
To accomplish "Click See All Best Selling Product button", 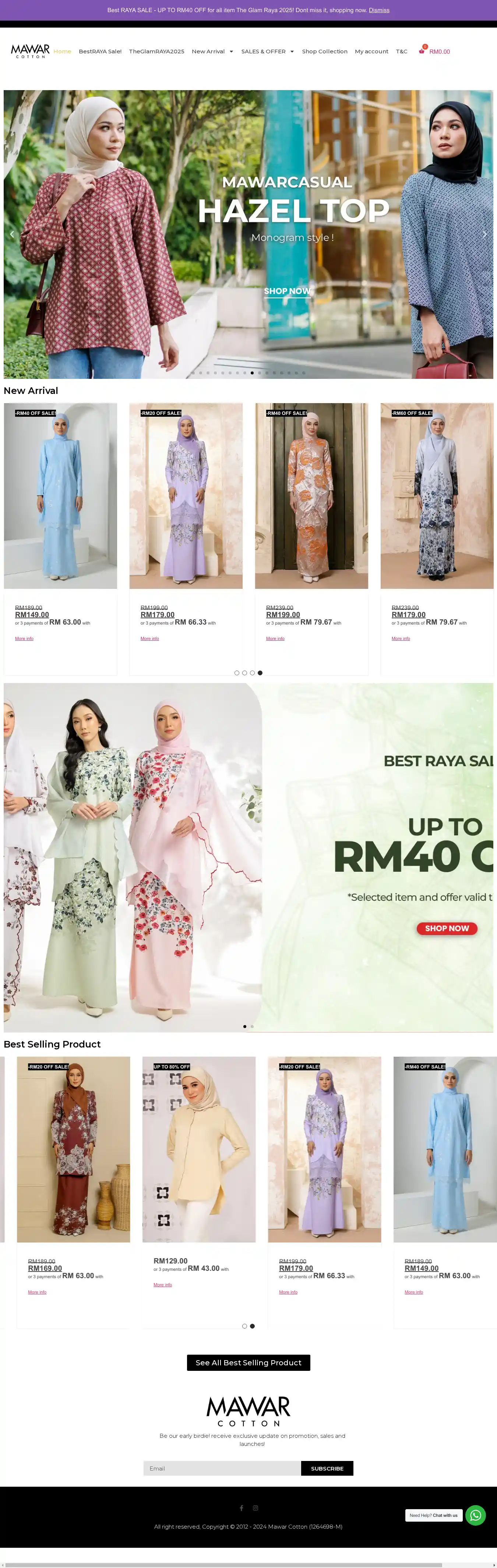I will (248, 1362).
